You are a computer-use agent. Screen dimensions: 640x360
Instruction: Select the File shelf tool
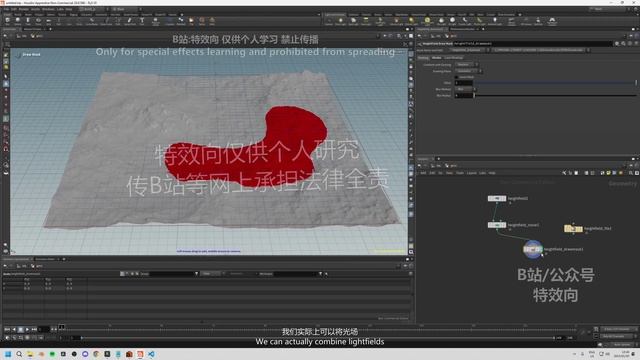[191, 21]
